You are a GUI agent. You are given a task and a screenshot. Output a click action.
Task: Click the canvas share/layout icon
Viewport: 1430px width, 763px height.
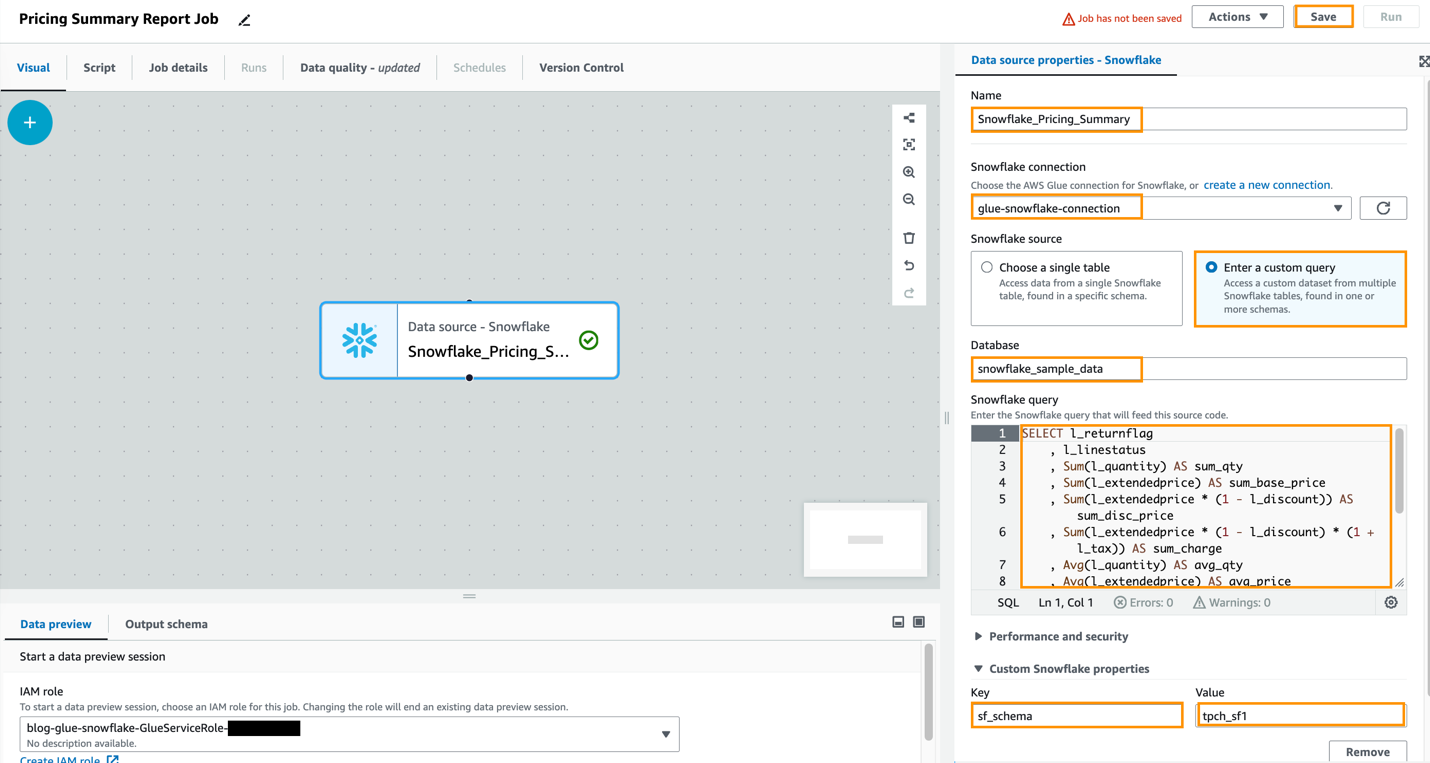909,118
